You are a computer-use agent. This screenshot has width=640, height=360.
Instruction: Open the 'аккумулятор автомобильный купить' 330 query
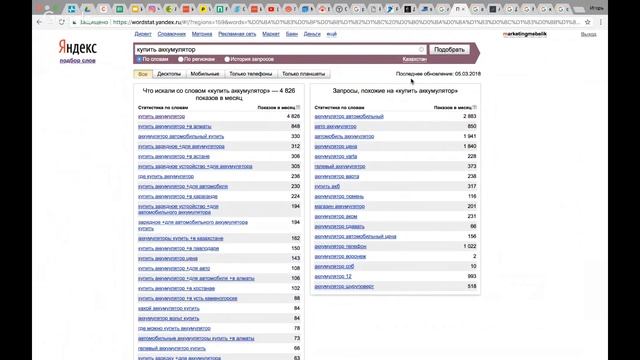181,136
